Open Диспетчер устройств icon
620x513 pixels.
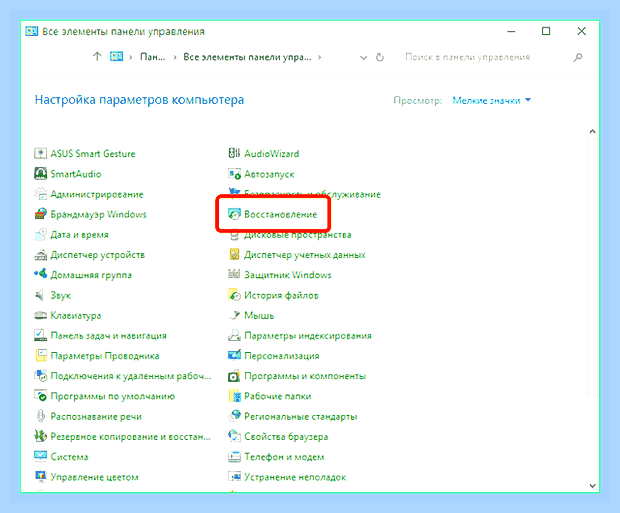tap(40, 254)
